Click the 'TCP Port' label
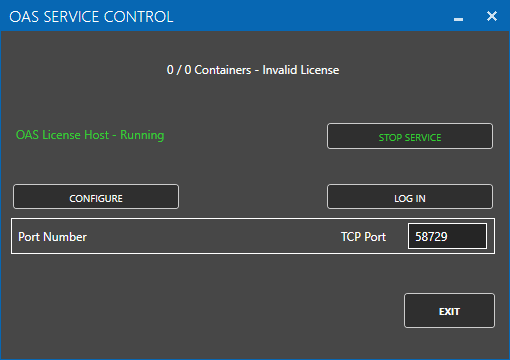The width and height of the screenshot is (510, 360). (363, 237)
